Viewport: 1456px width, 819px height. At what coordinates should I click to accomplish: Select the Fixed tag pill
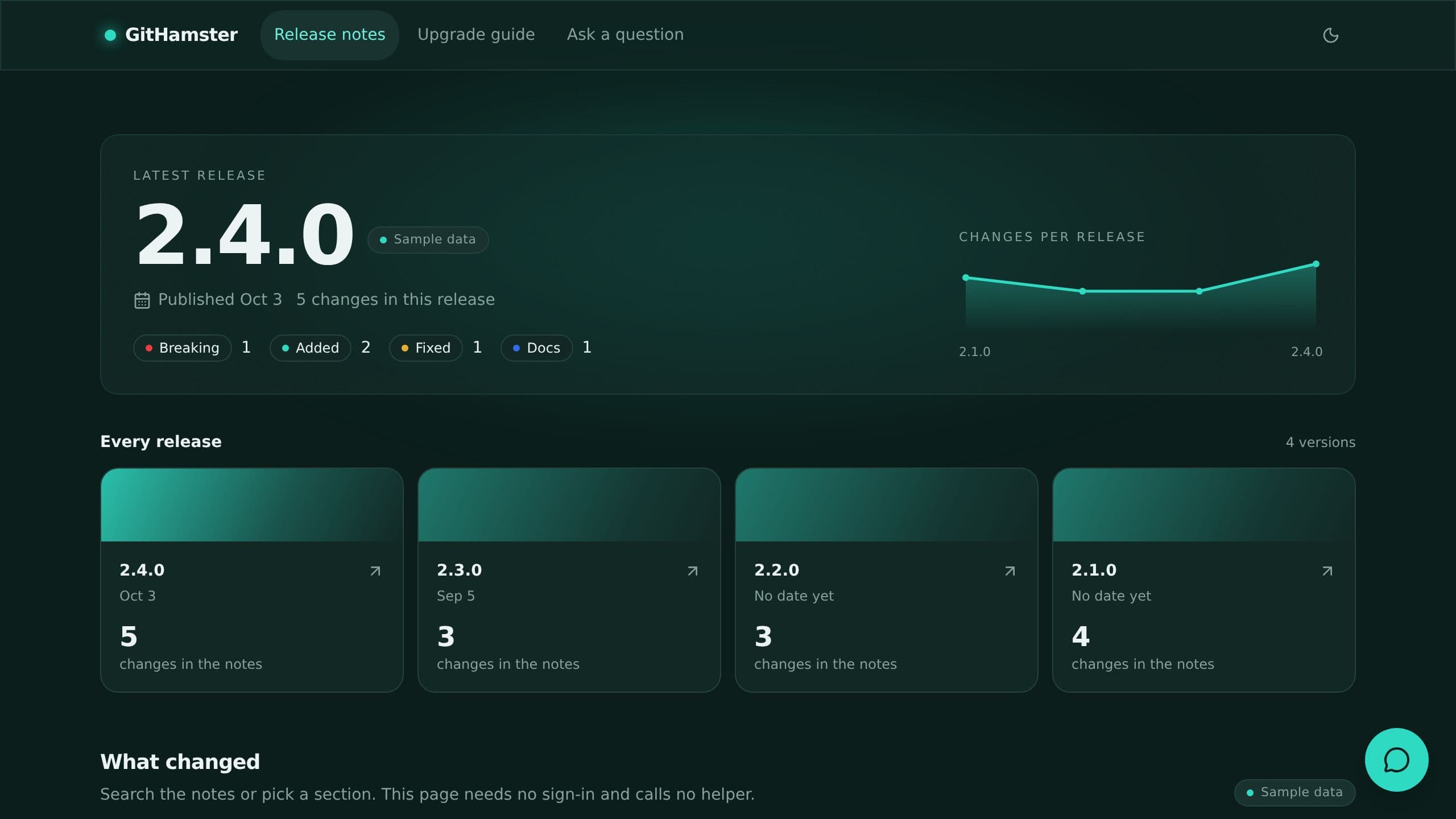tap(426, 348)
